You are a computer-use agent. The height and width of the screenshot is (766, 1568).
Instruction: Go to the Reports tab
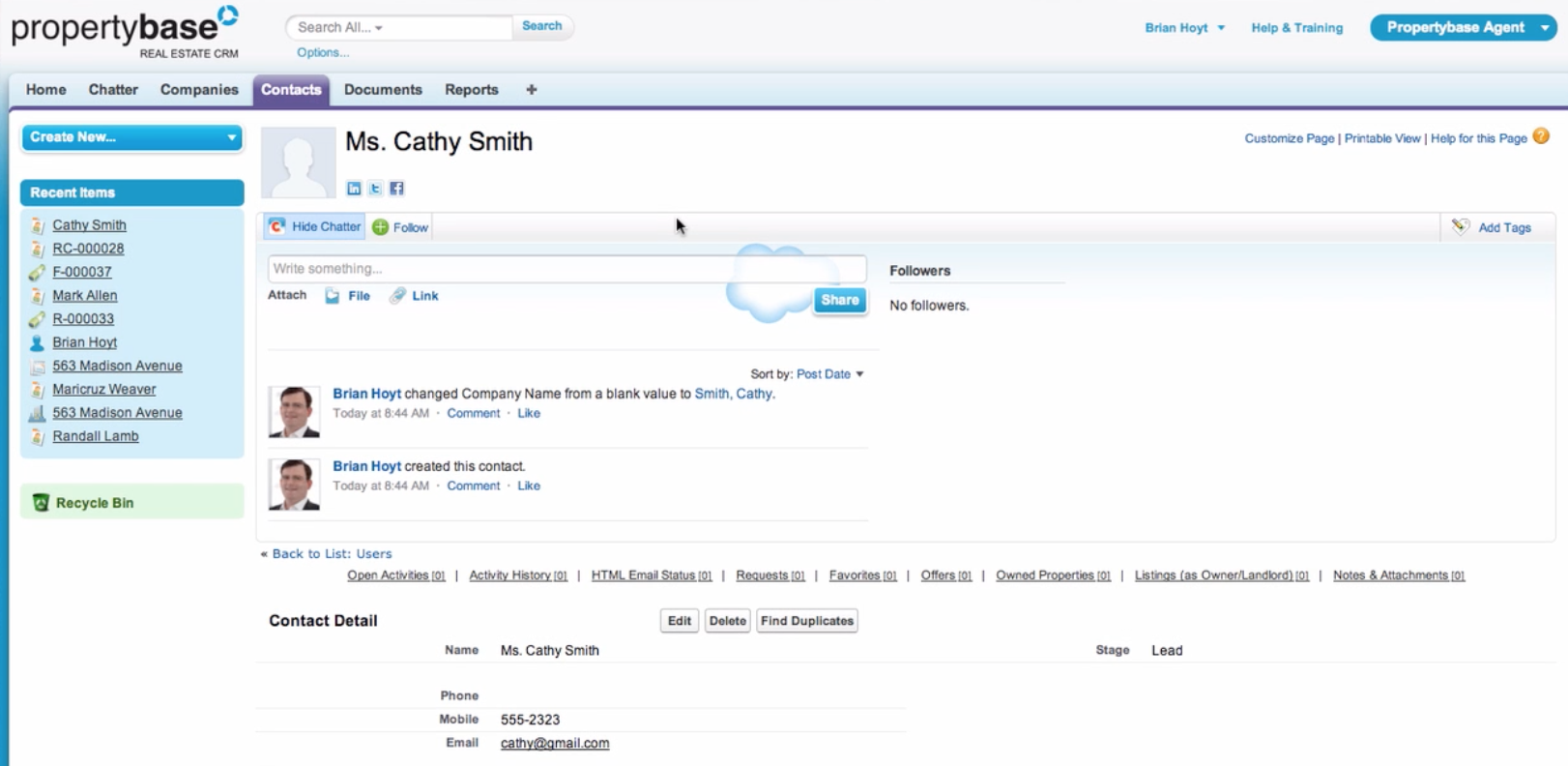point(471,90)
